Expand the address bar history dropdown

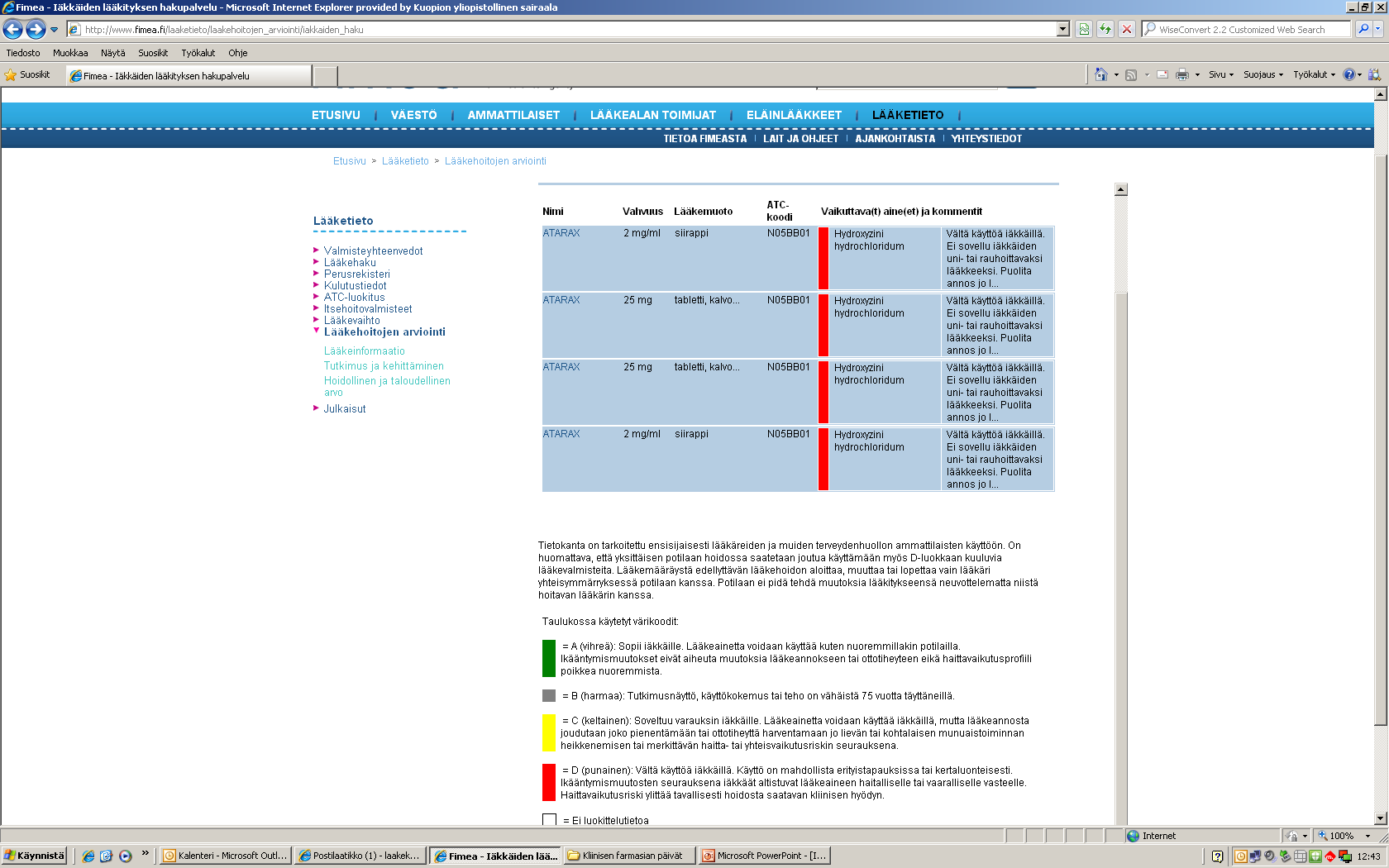[1063, 30]
